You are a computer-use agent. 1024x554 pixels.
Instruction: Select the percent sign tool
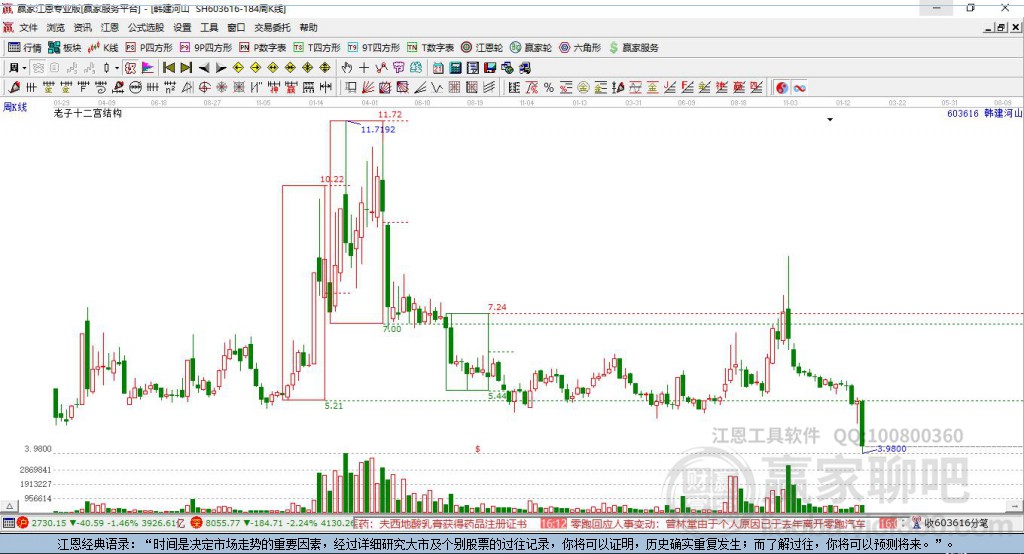click(549, 88)
